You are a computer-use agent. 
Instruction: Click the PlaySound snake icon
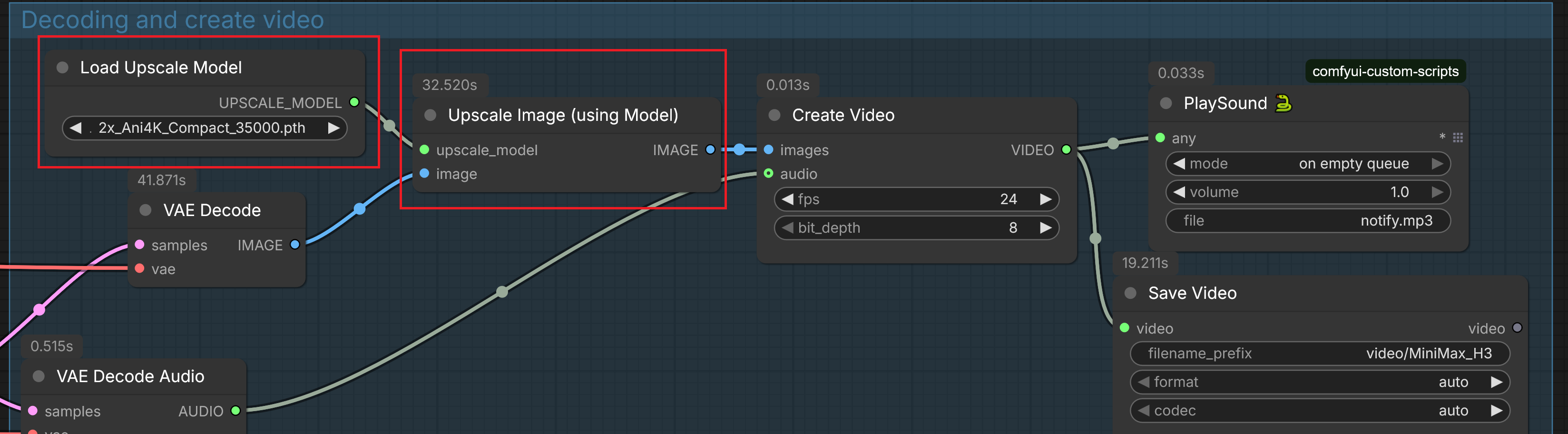click(x=1283, y=103)
